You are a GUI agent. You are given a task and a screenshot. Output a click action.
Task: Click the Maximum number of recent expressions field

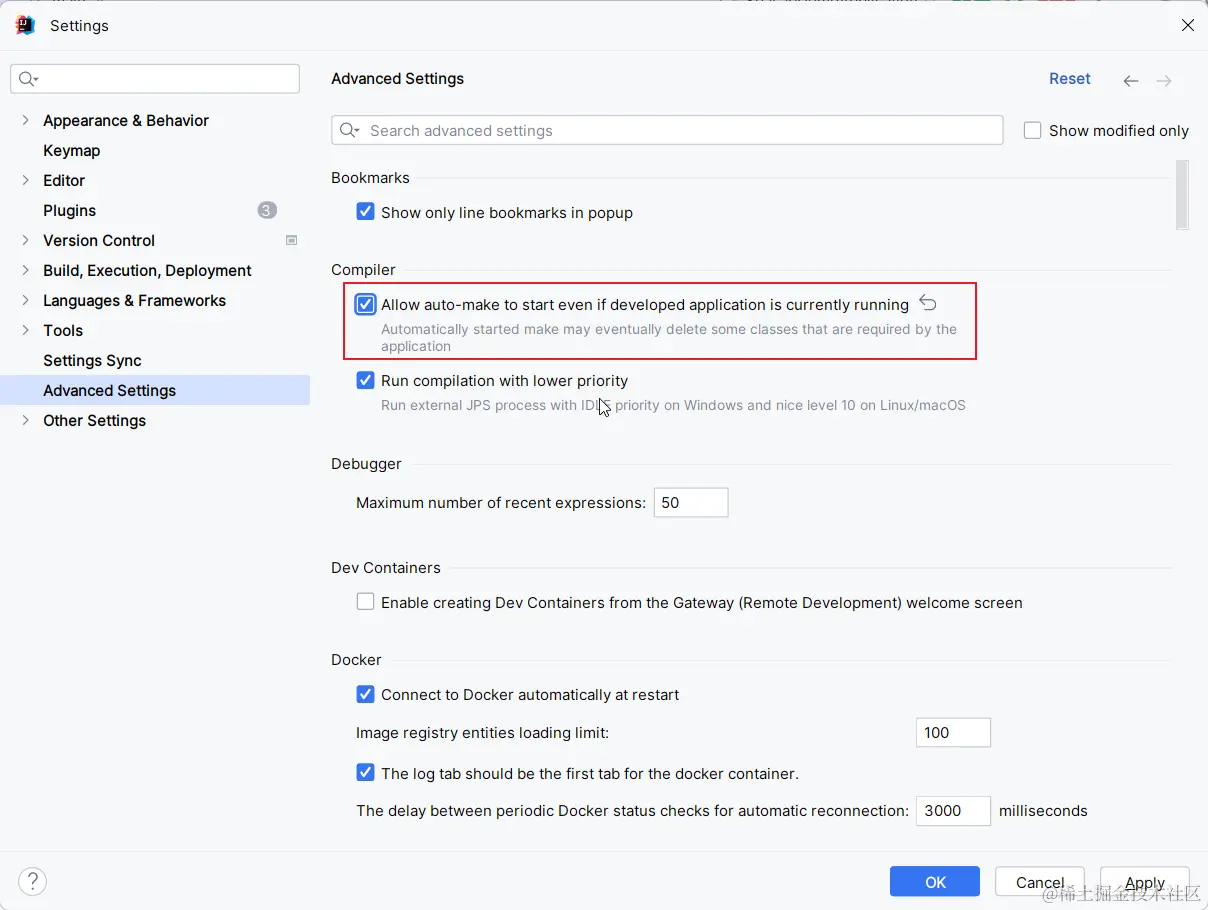point(691,502)
